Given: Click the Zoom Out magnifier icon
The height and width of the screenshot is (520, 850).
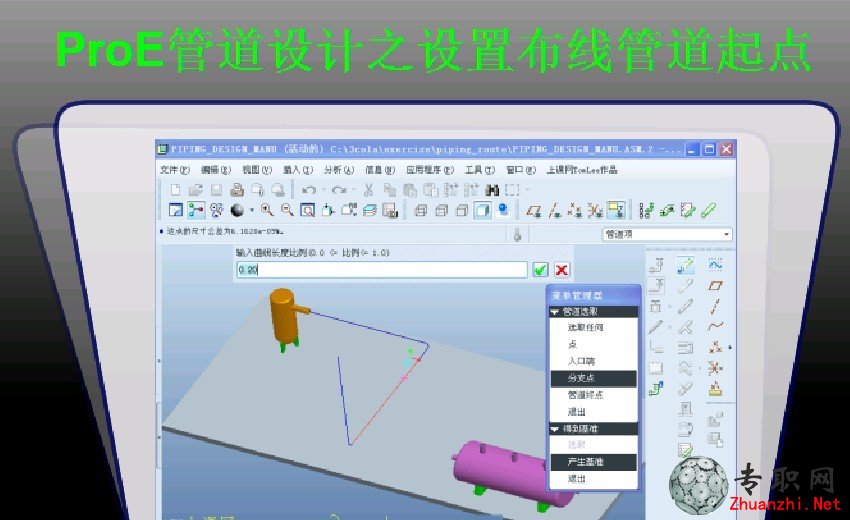Looking at the screenshot, I should [287, 210].
